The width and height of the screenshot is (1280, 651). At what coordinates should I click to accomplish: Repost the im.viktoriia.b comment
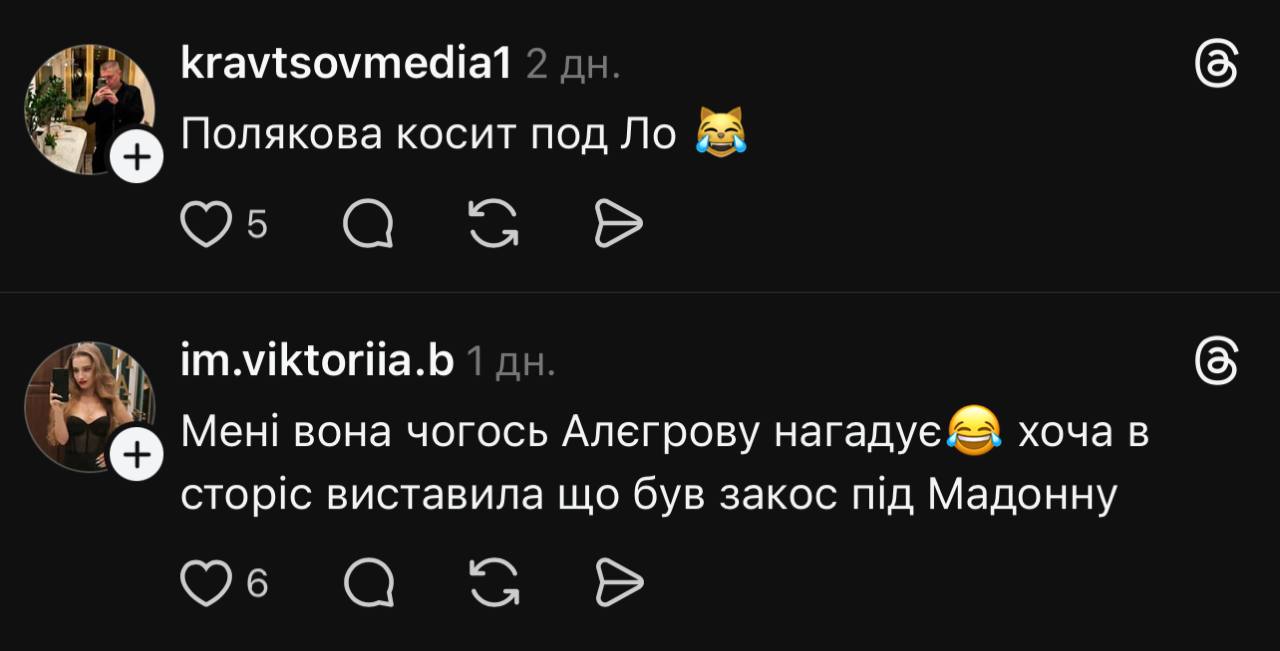[x=494, y=583]
